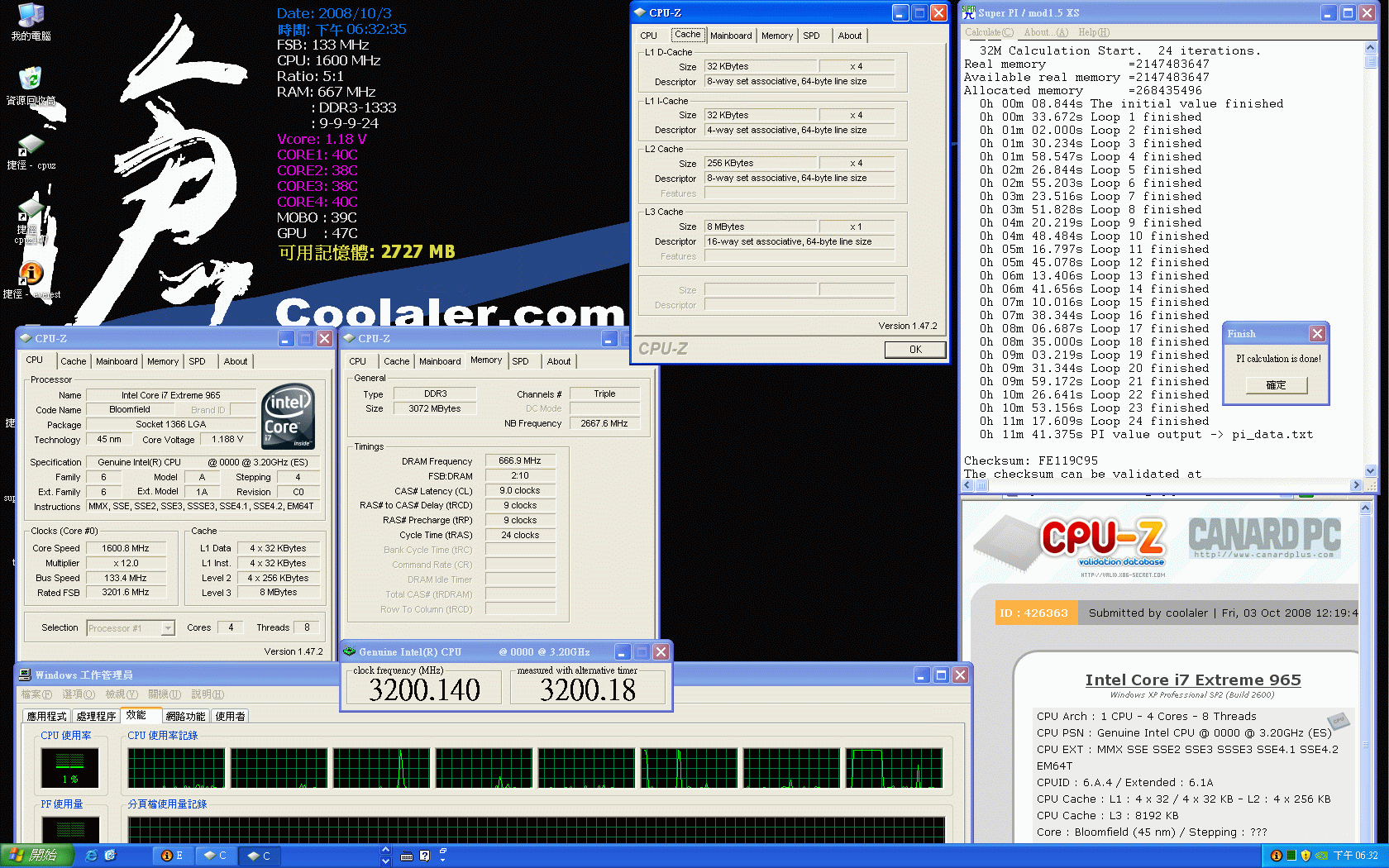Screen dimensions: 1389x868
Task: Open the Intel Core i7 Extreme 965 link
Action: tap(1193, 680)
